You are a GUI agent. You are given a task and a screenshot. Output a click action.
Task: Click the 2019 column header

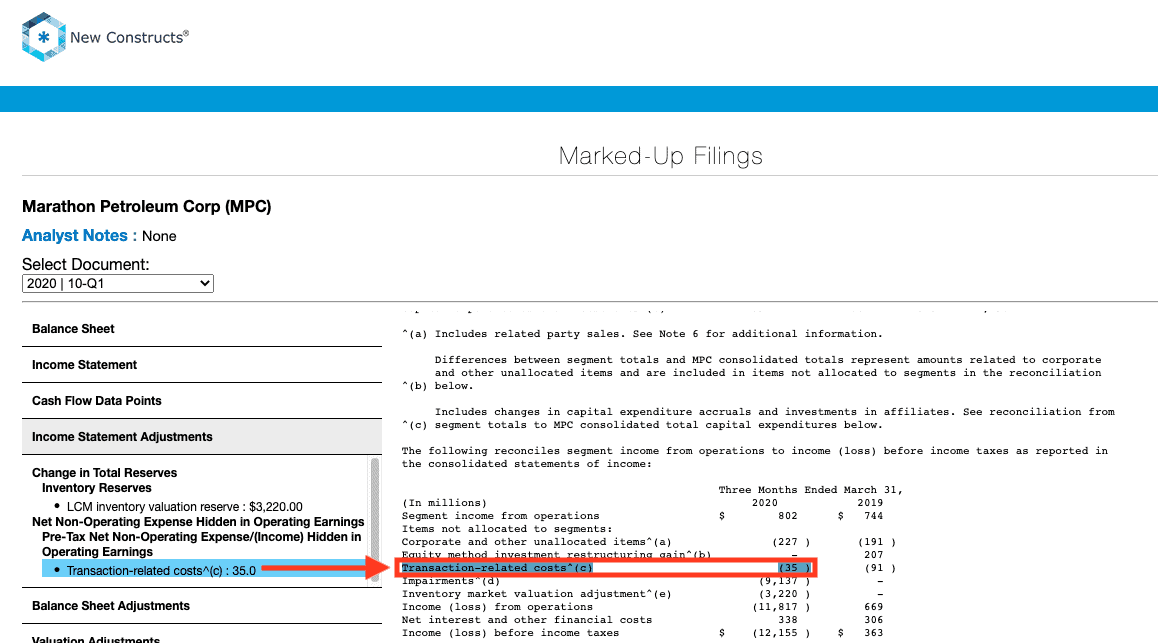click(870, 503)
